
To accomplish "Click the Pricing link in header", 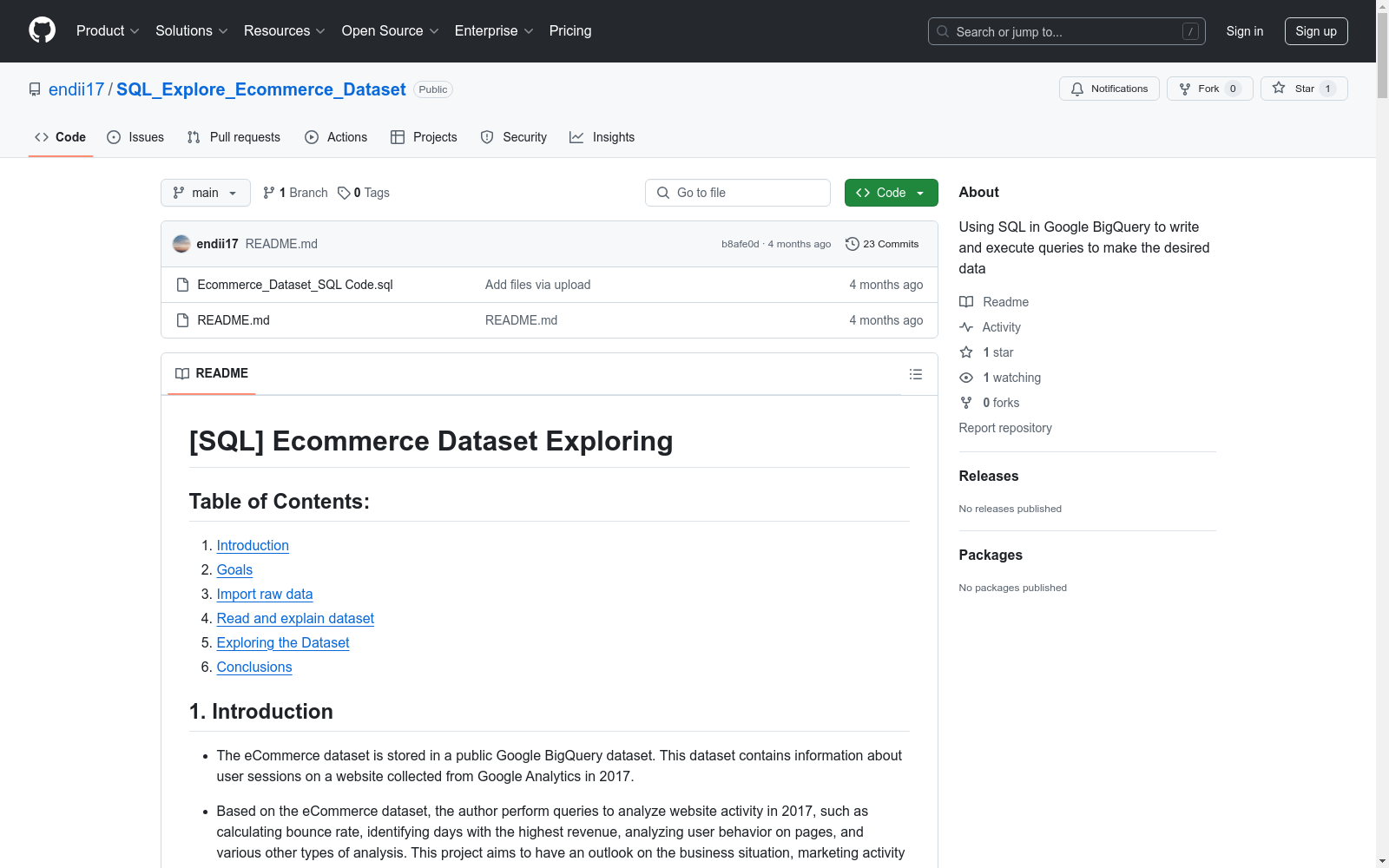I will point(570,30).
